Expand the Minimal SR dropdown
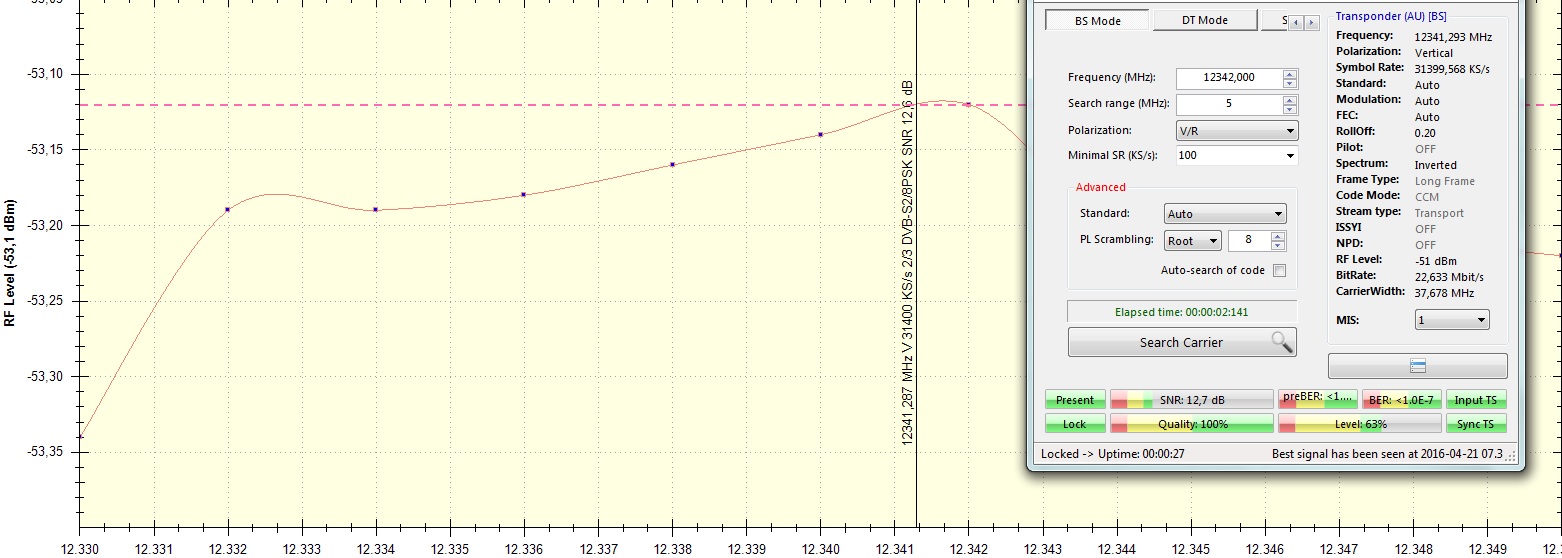 pos(1290,156)
